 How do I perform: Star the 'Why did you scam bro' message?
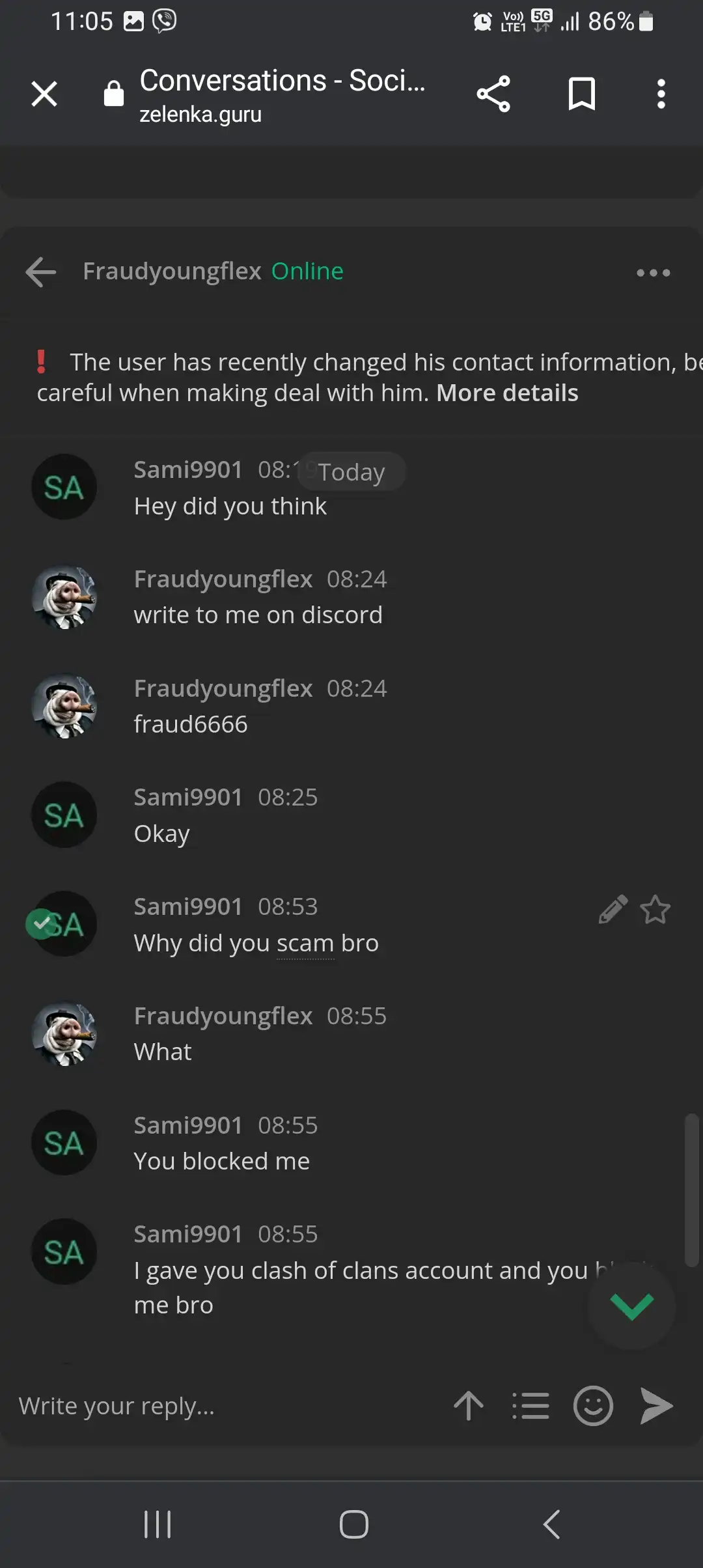click(655, 909)
